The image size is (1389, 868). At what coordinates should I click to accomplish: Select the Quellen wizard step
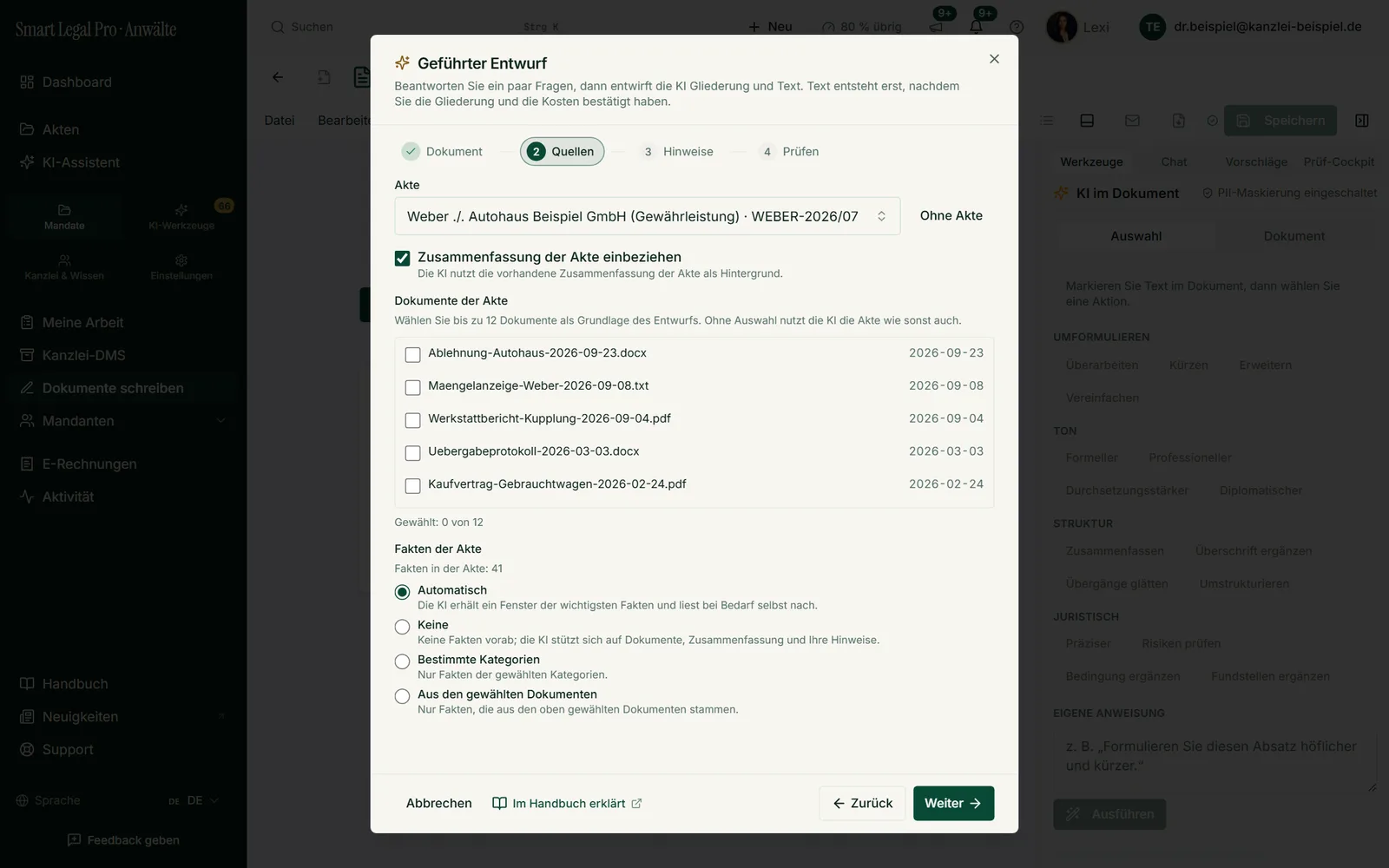pos(562,151)
